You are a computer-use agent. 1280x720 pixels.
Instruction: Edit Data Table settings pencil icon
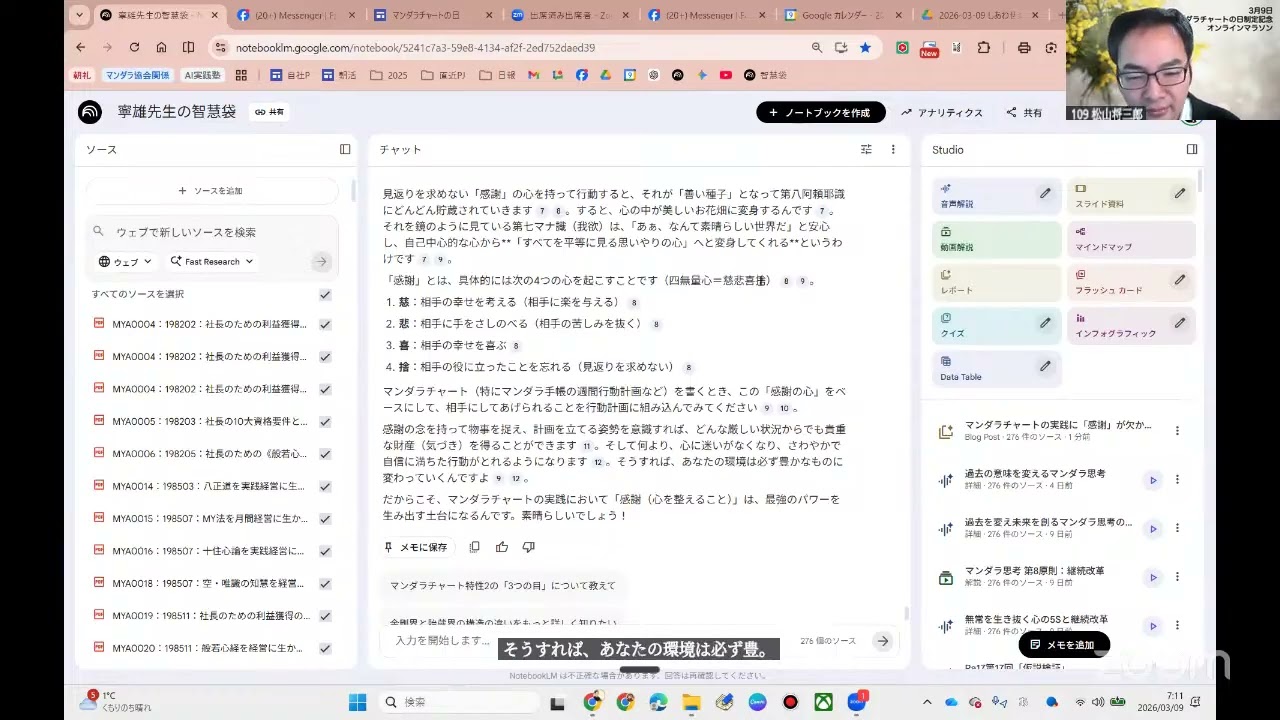1045,366
